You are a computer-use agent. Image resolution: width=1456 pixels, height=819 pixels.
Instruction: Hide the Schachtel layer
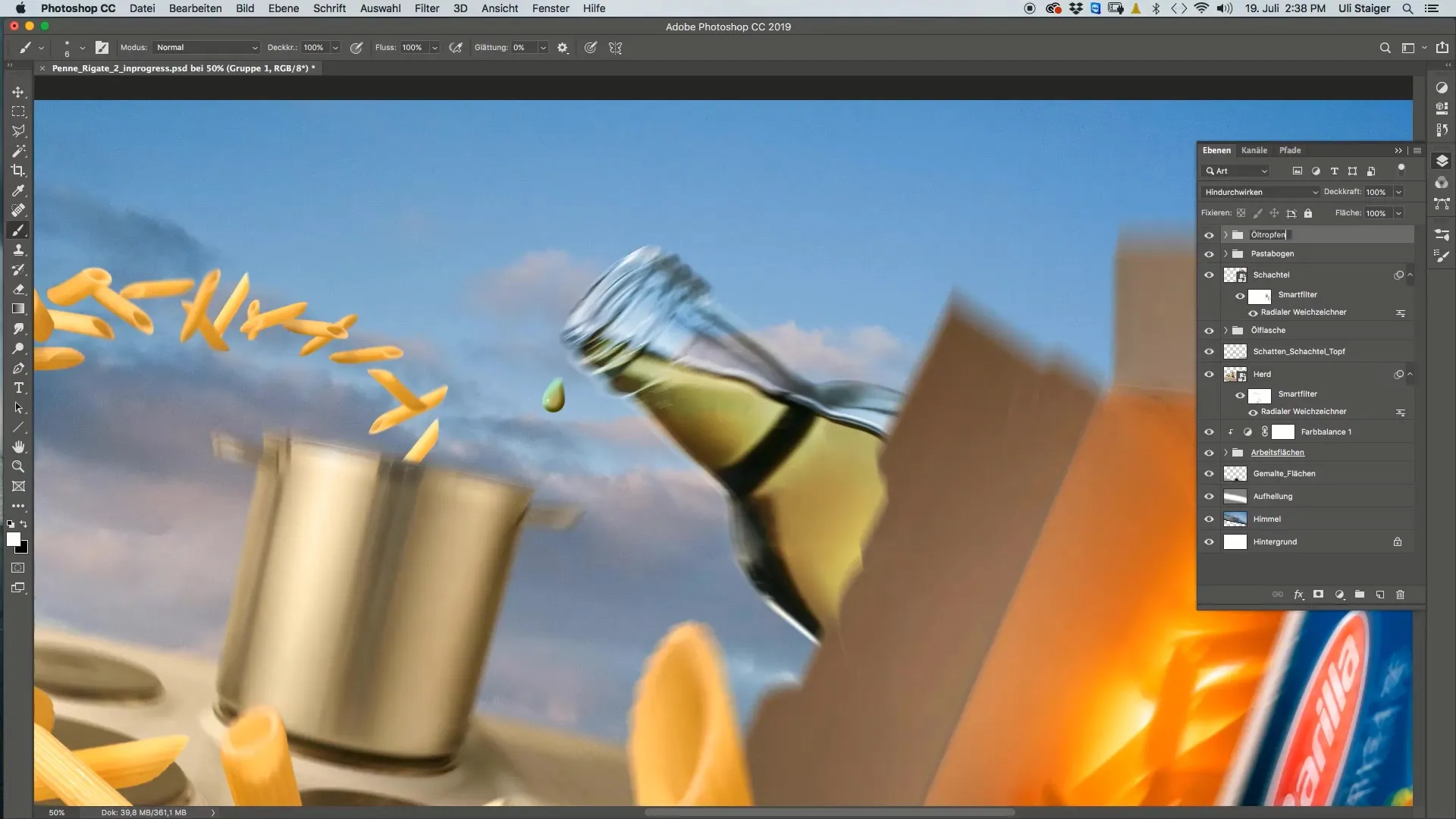click(x=1209, y=275)
